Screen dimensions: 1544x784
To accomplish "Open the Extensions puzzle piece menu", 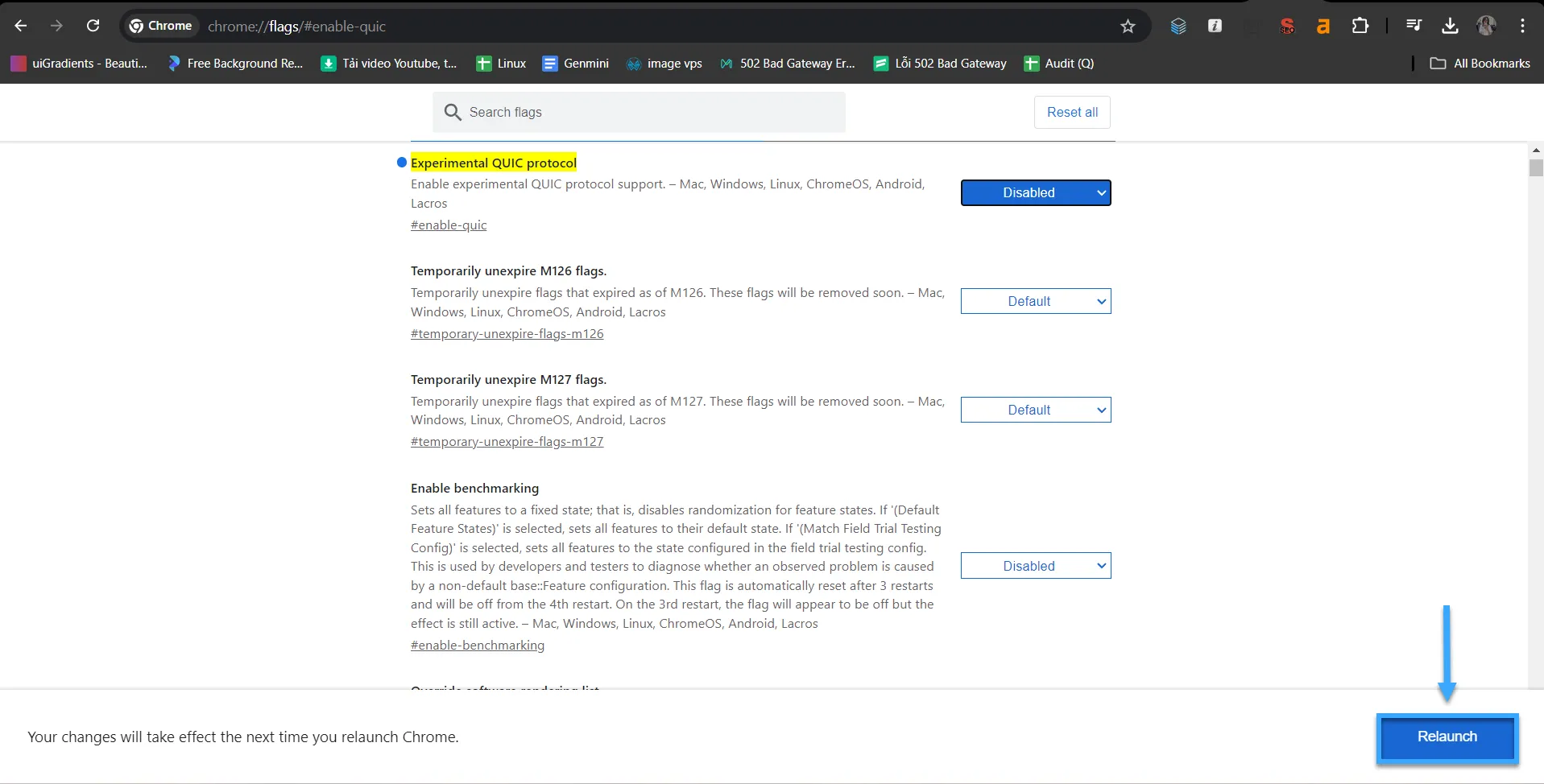I will click(1360, 25).
